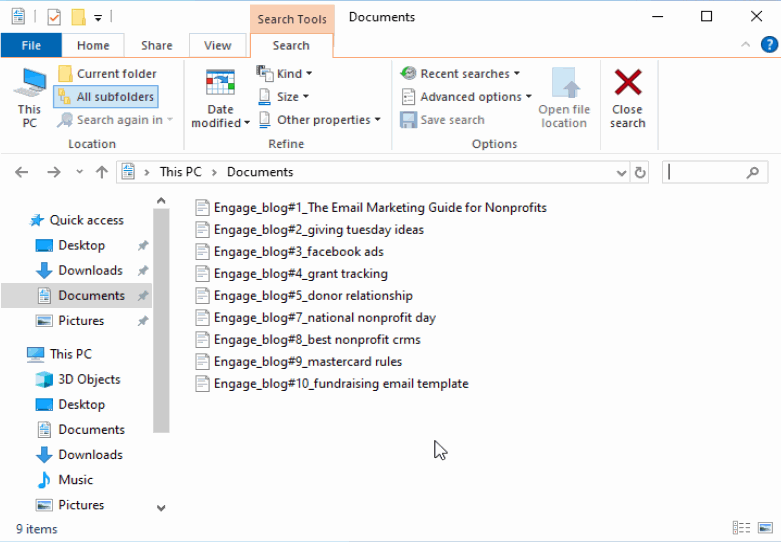Screen dimensions: 781x542
Task: Click the refresh icon beside address bar
Action: (640, 172)
